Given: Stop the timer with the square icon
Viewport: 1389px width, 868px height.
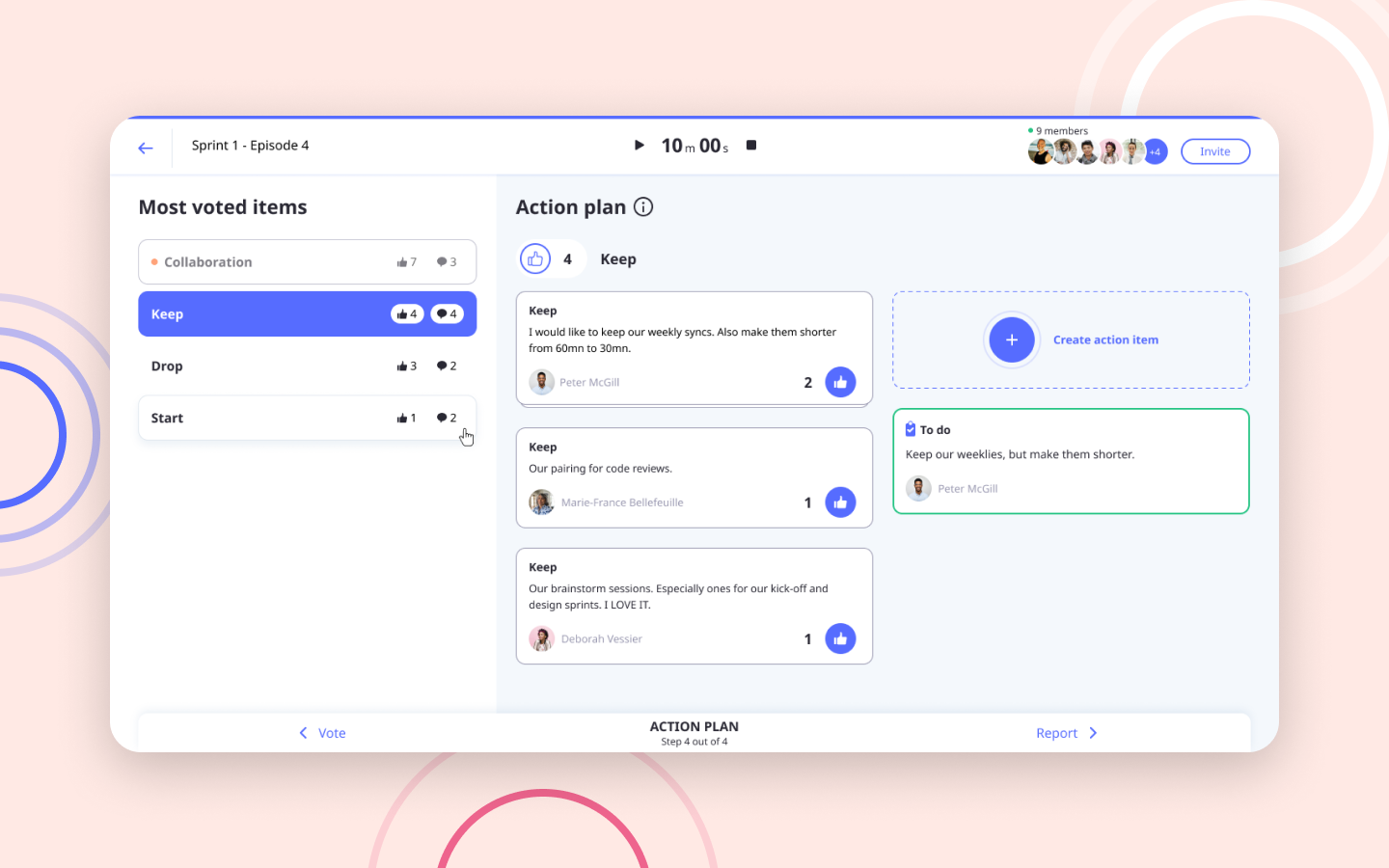Looking at the screenshot, I should tap(751, 145).
